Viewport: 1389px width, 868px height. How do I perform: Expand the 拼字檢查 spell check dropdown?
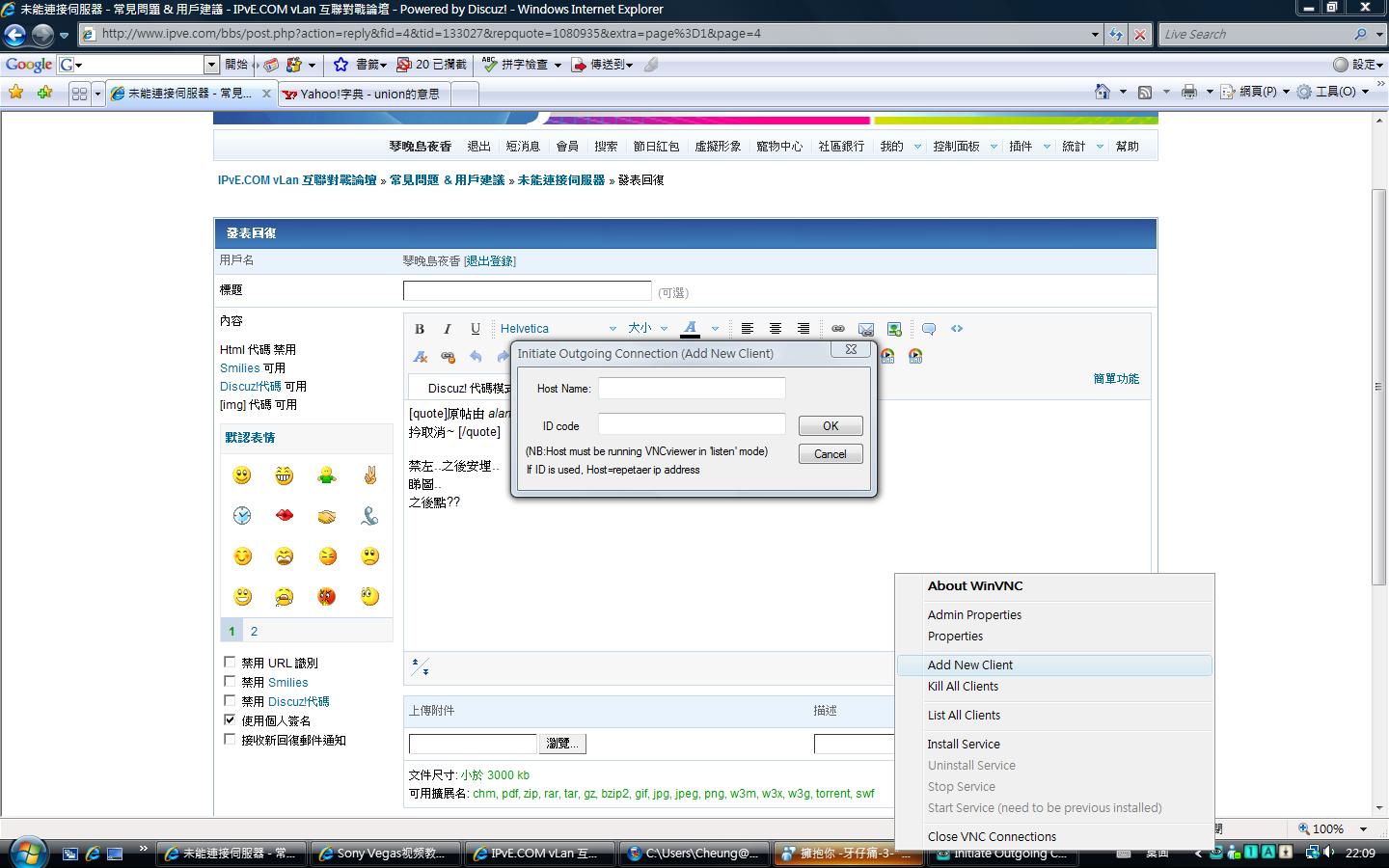[558, 65]
